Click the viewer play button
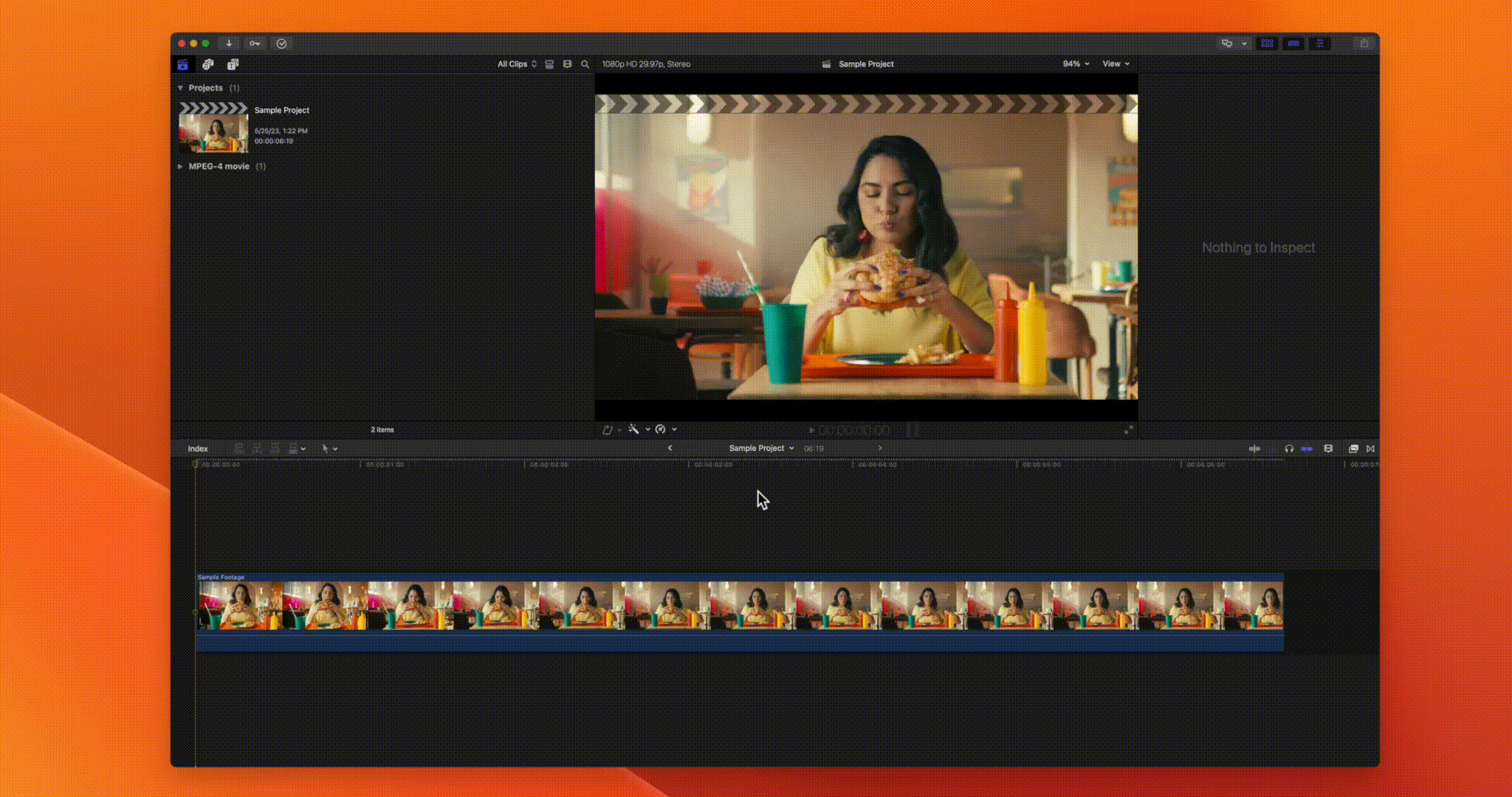This screenshot has height=797, width=1512. [811, 430]
